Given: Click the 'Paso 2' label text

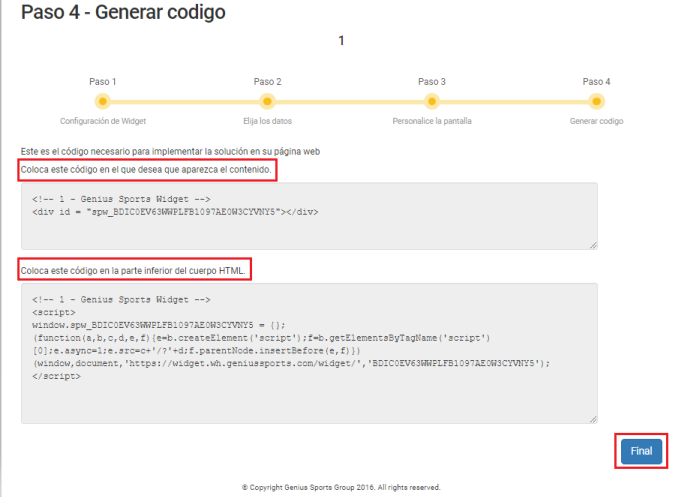Looking at the screenshot, I should [267, 81].
